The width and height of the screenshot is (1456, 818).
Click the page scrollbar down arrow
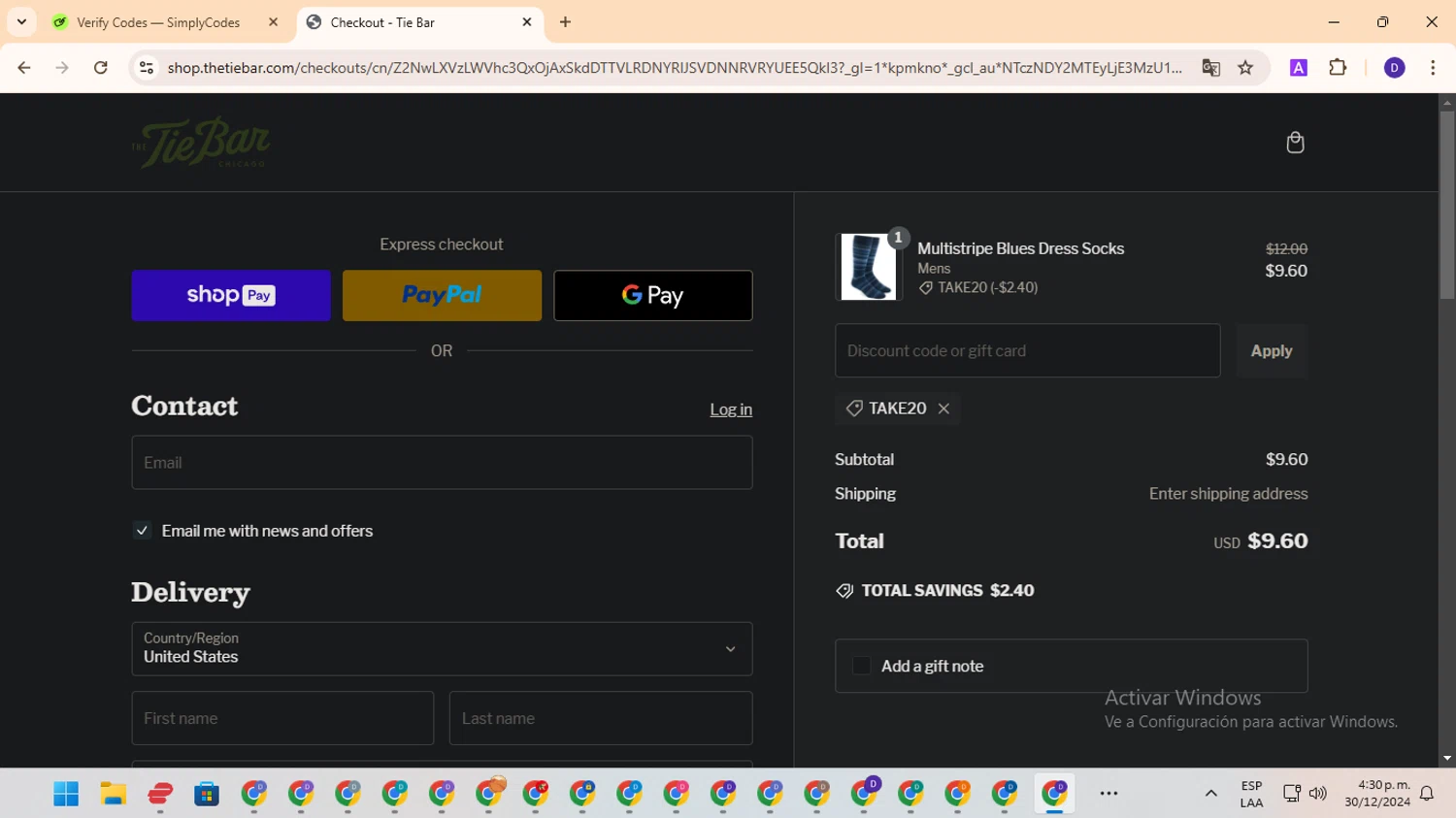[x=1447, y=759]
